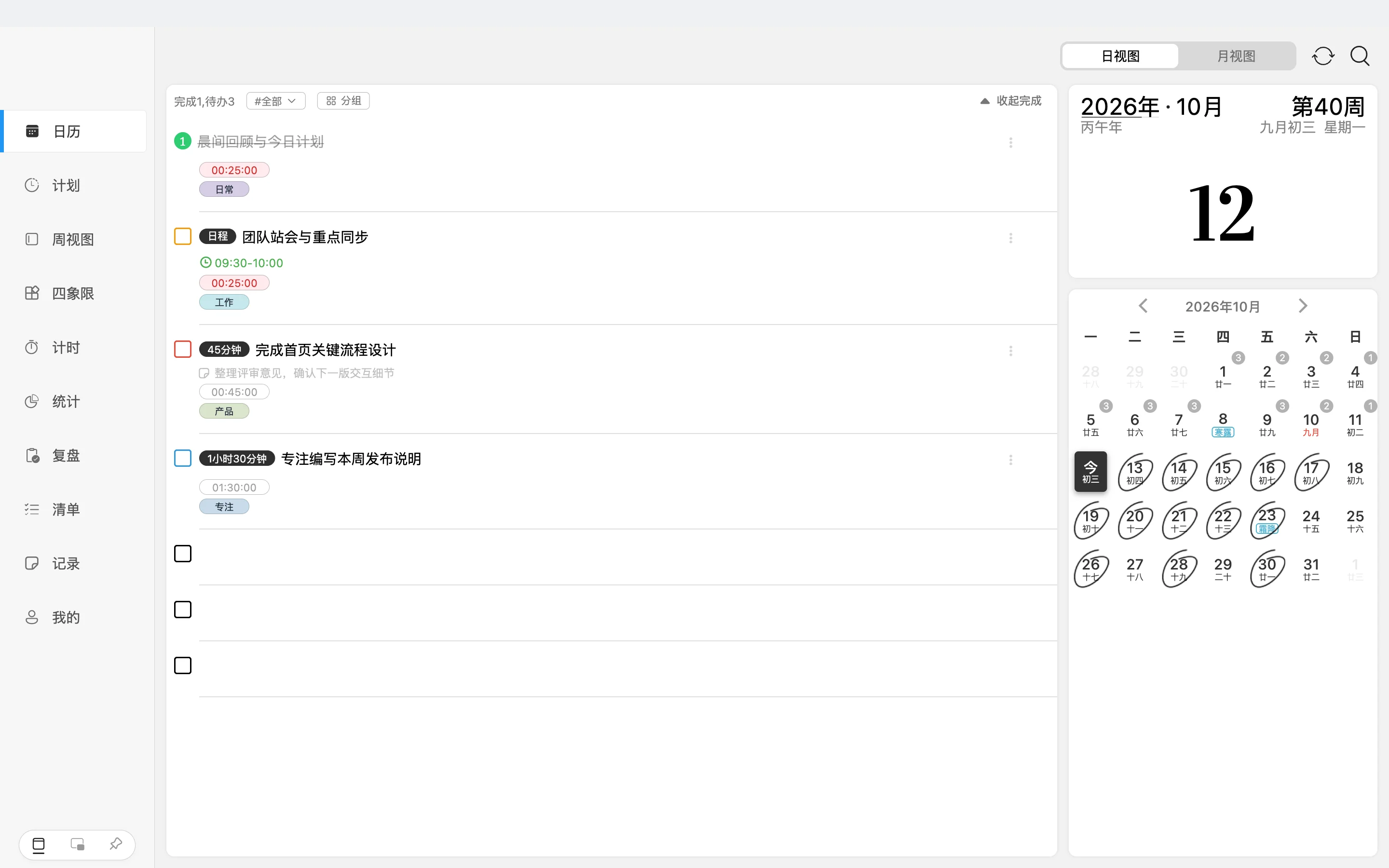Click the pin icon at bottom-left
The image size is (1389, 868).
tap(116, 844)
